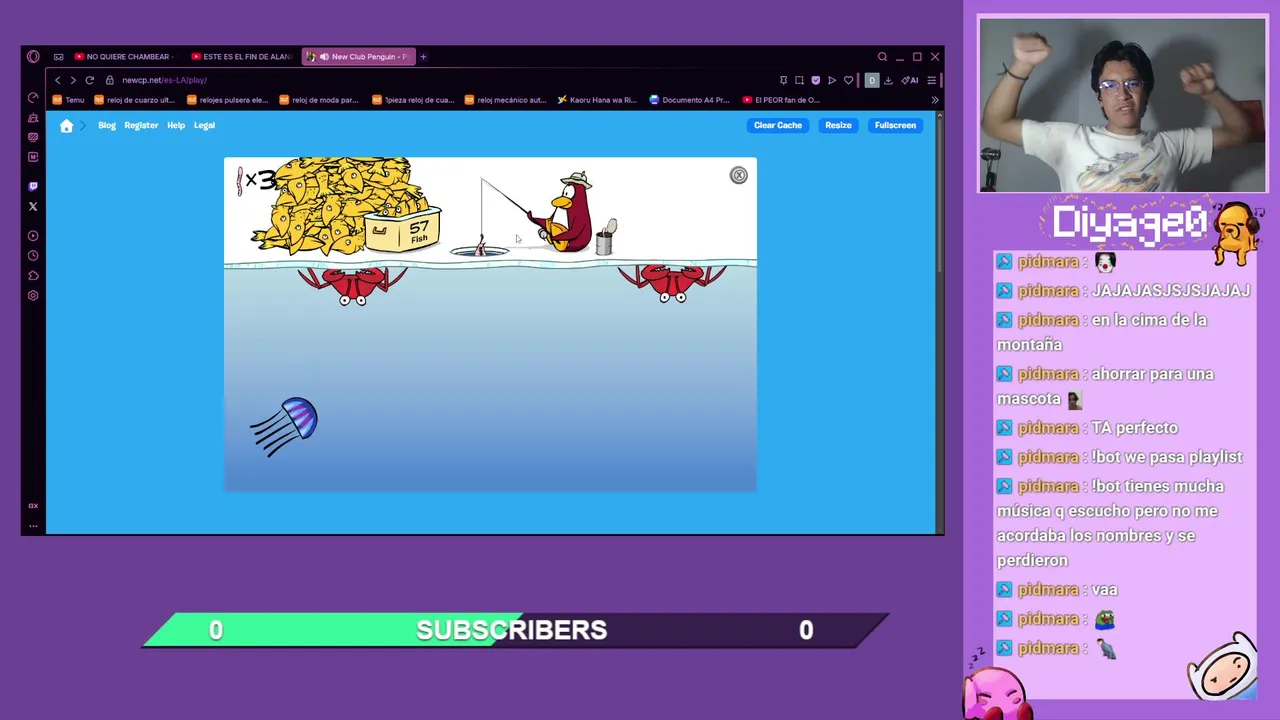The width and height of the screenshot is (1280, 720).
Task: Open the Kaoru Hana wa Ri... bookmark
Action: [597, 100]
